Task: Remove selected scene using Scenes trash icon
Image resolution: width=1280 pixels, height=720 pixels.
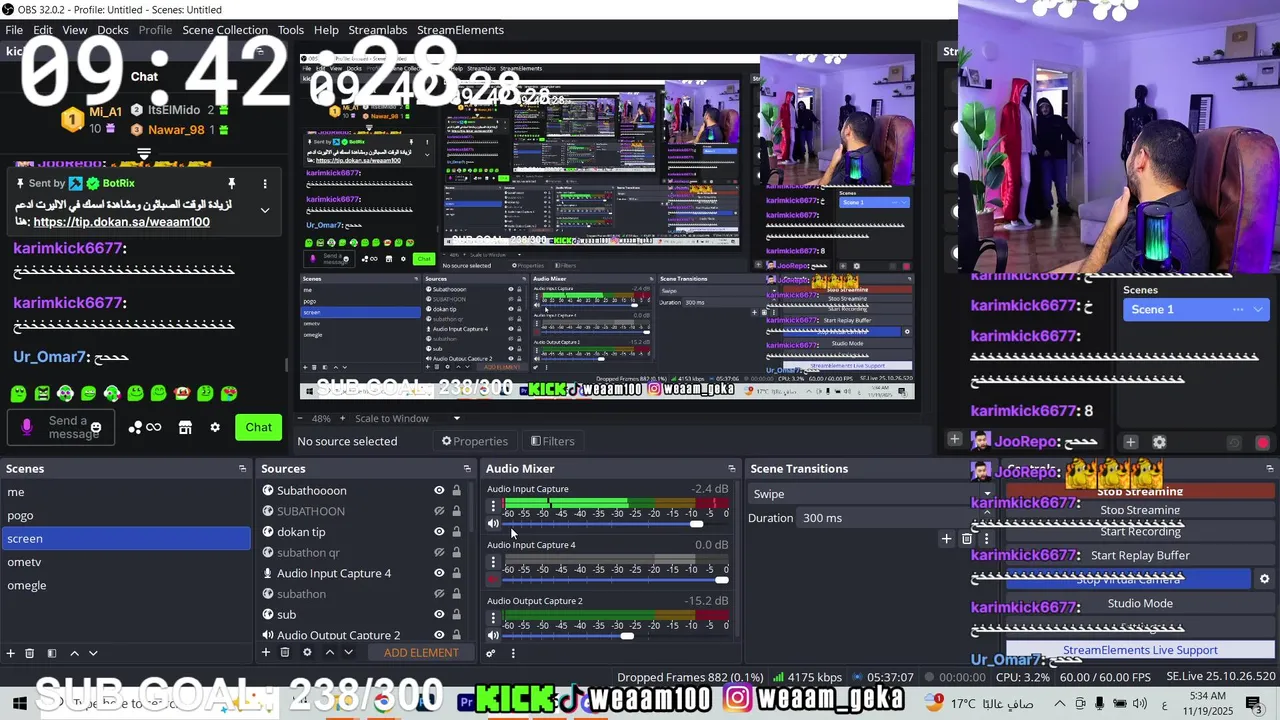Action: (30, 653)
